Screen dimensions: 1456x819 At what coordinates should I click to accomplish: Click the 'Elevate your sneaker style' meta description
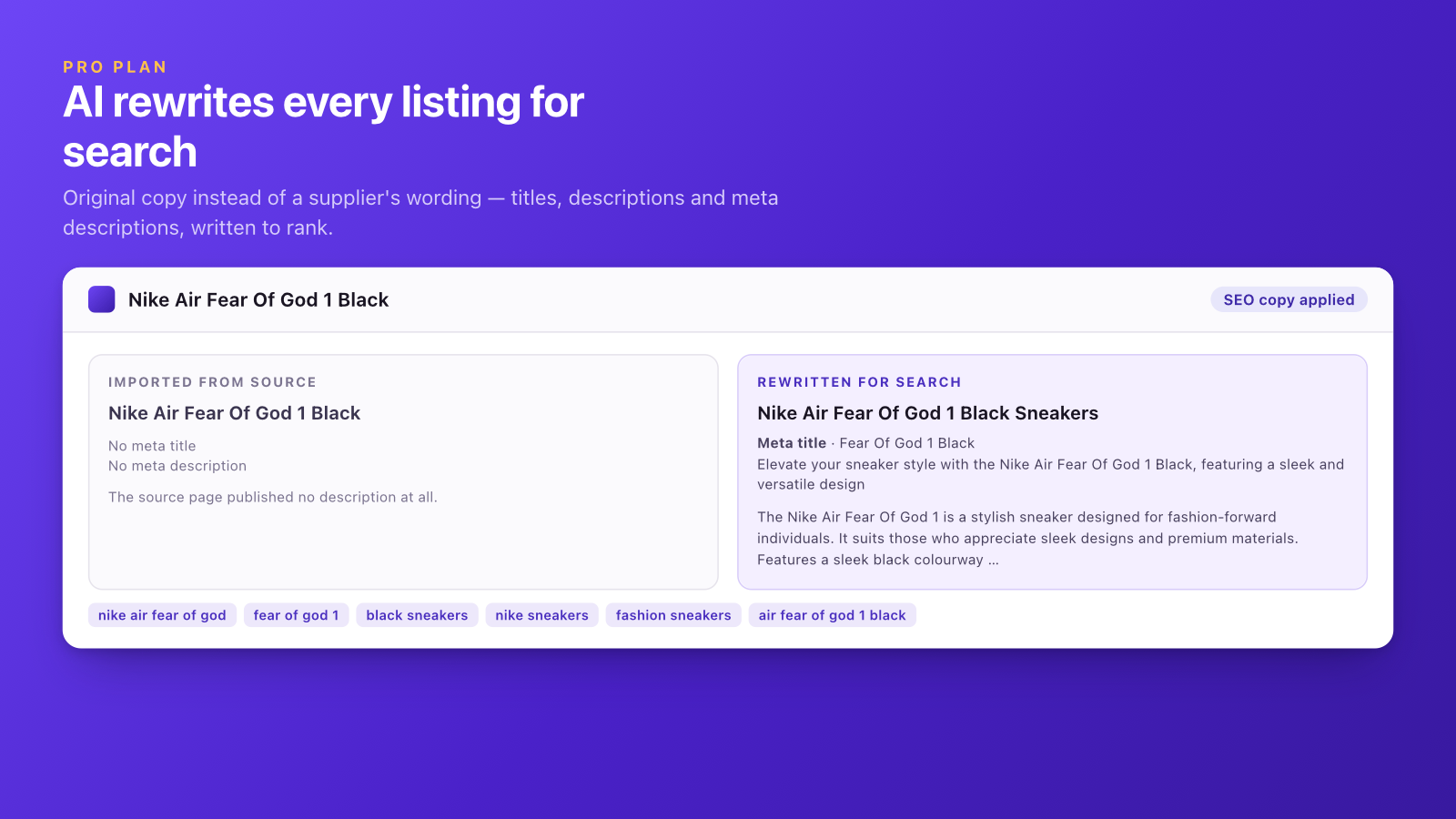point(1050,474)
